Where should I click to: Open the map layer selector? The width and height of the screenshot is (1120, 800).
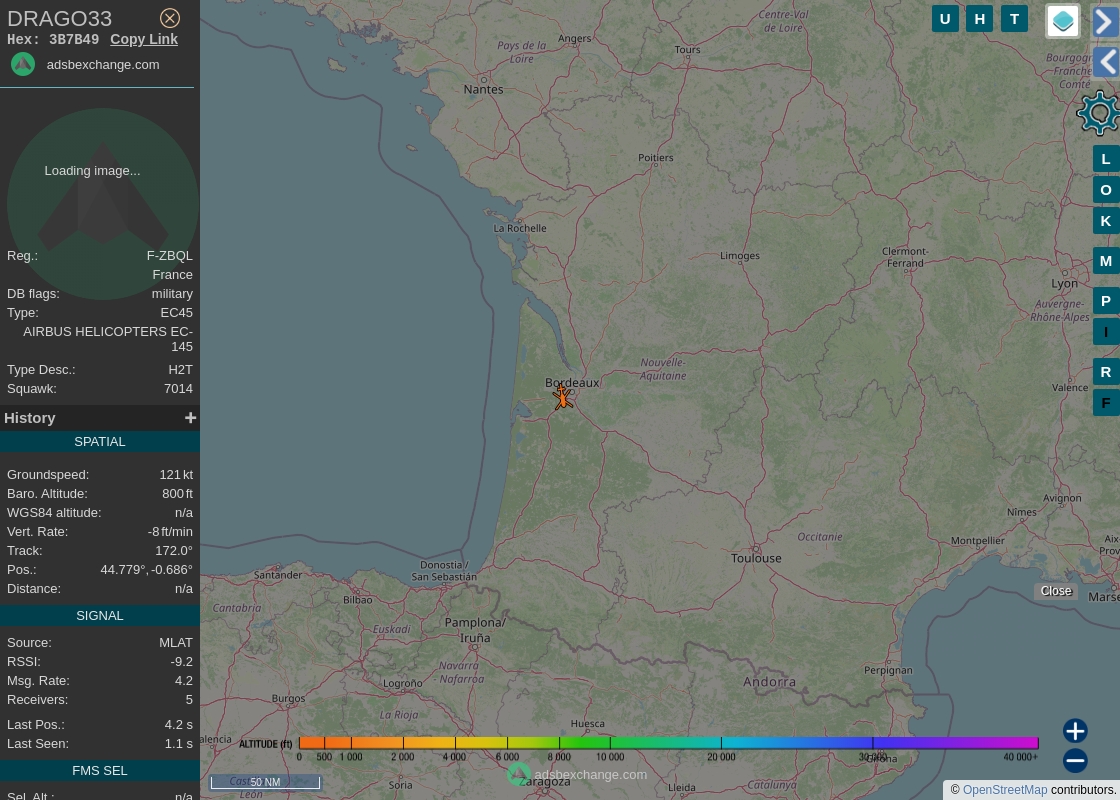point(1062,21)
